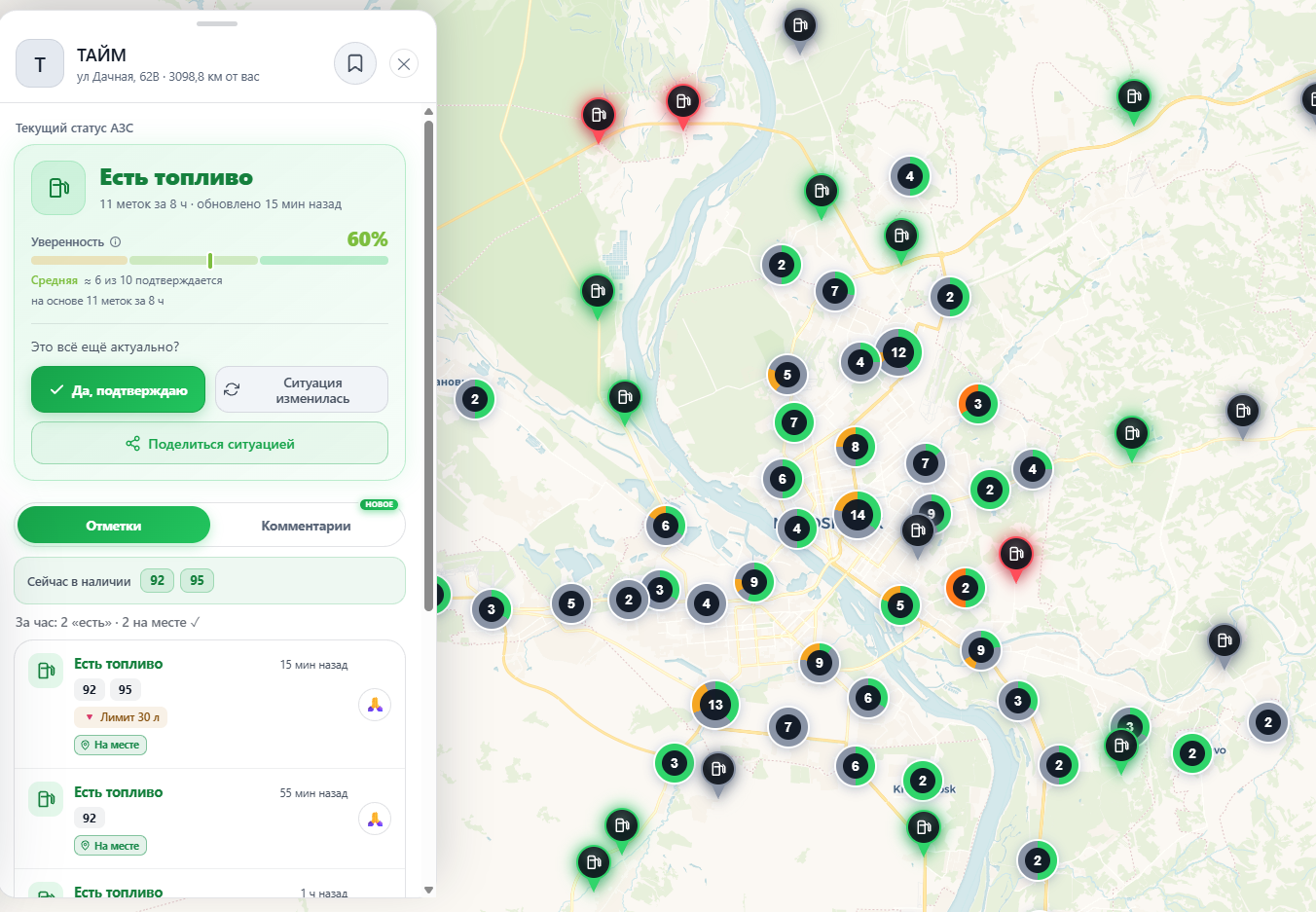Select the 95 chip in Сейчас в наличии
The image size is (1316, 912).
(197, 581)
